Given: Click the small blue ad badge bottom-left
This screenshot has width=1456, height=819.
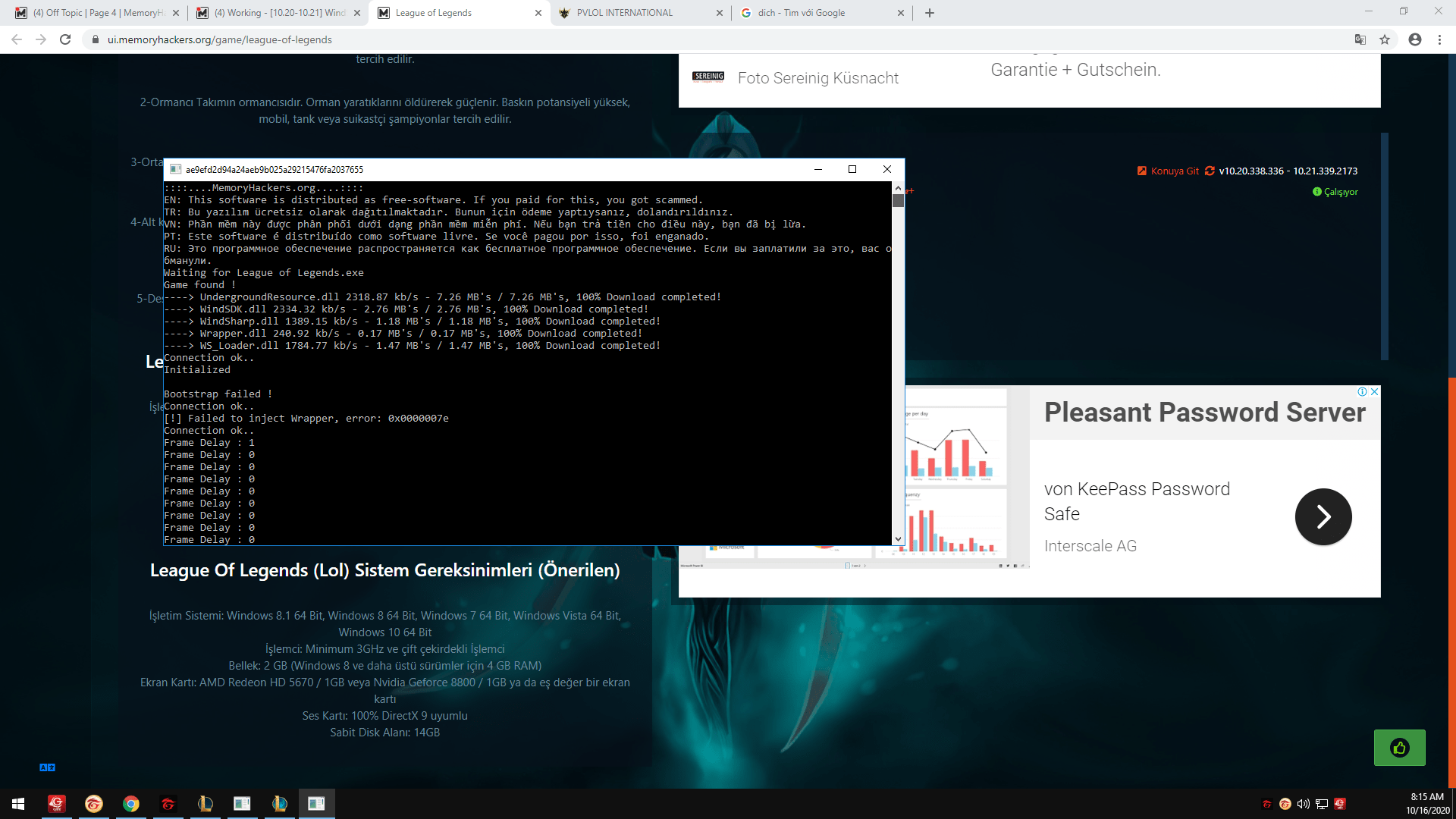Looking at the screenshot, I should pyautogui.click(x=47, y=767).
